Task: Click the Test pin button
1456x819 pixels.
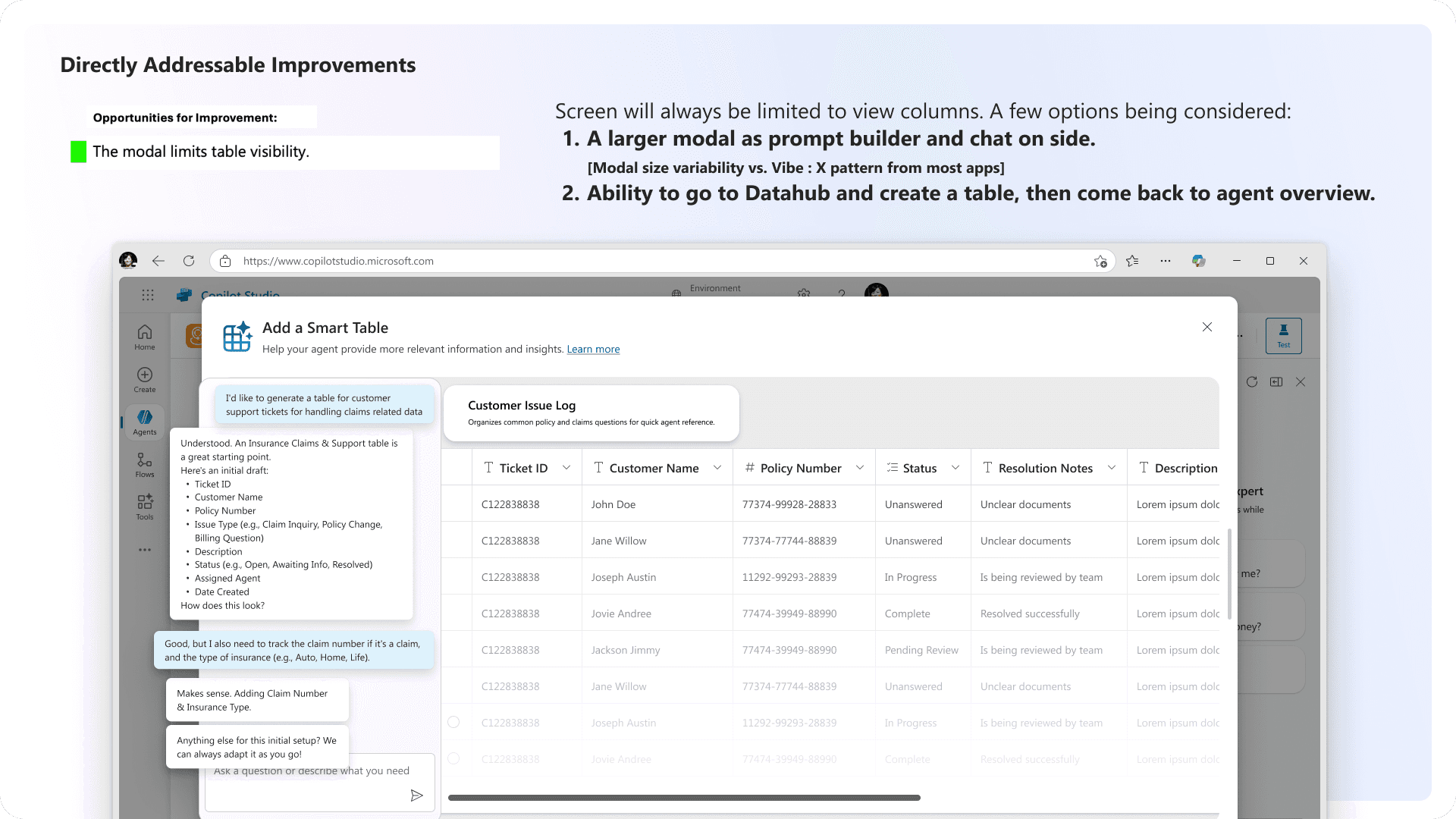Action: point(1283,335)
